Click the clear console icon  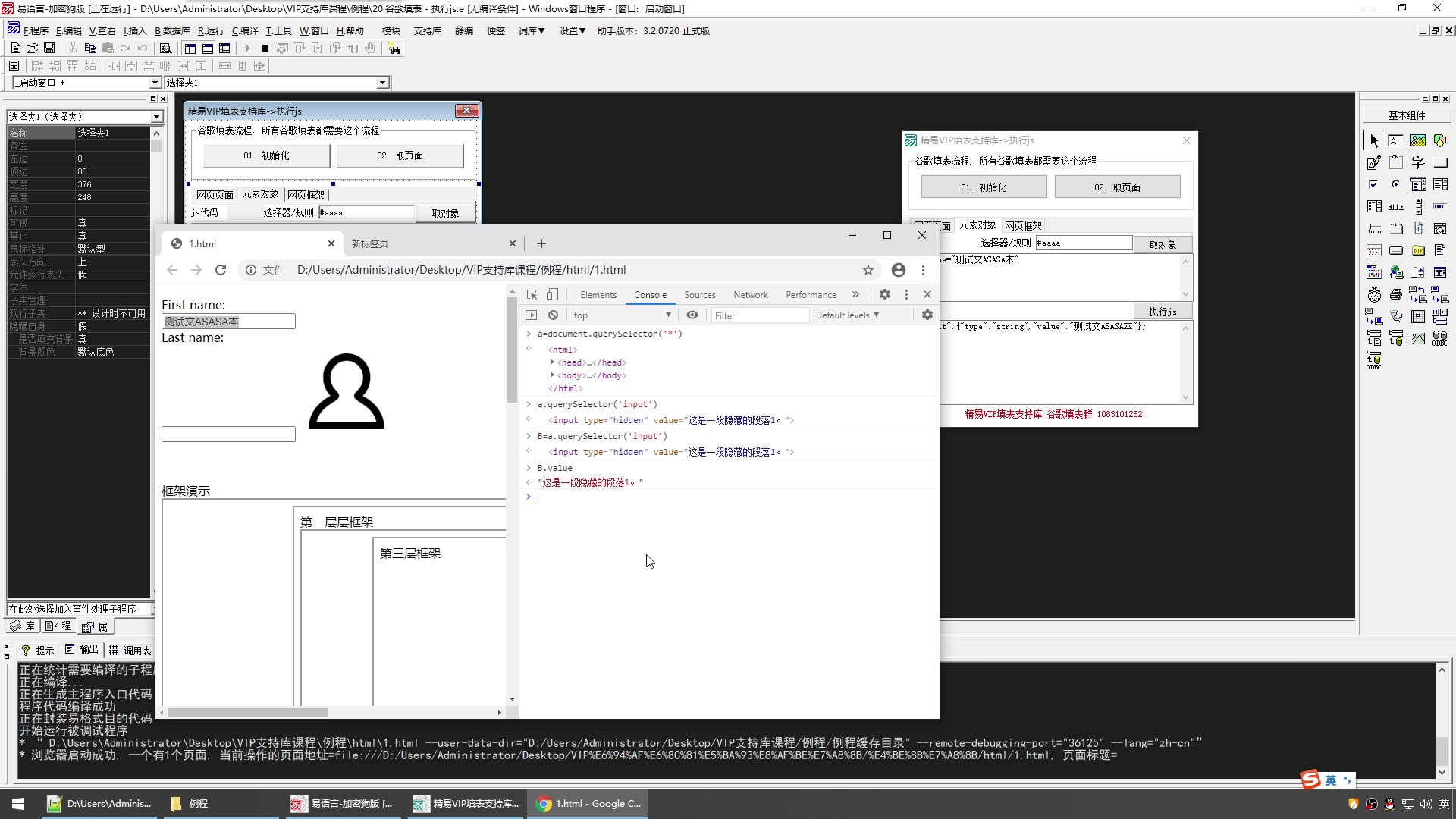(x=553, y=315)
